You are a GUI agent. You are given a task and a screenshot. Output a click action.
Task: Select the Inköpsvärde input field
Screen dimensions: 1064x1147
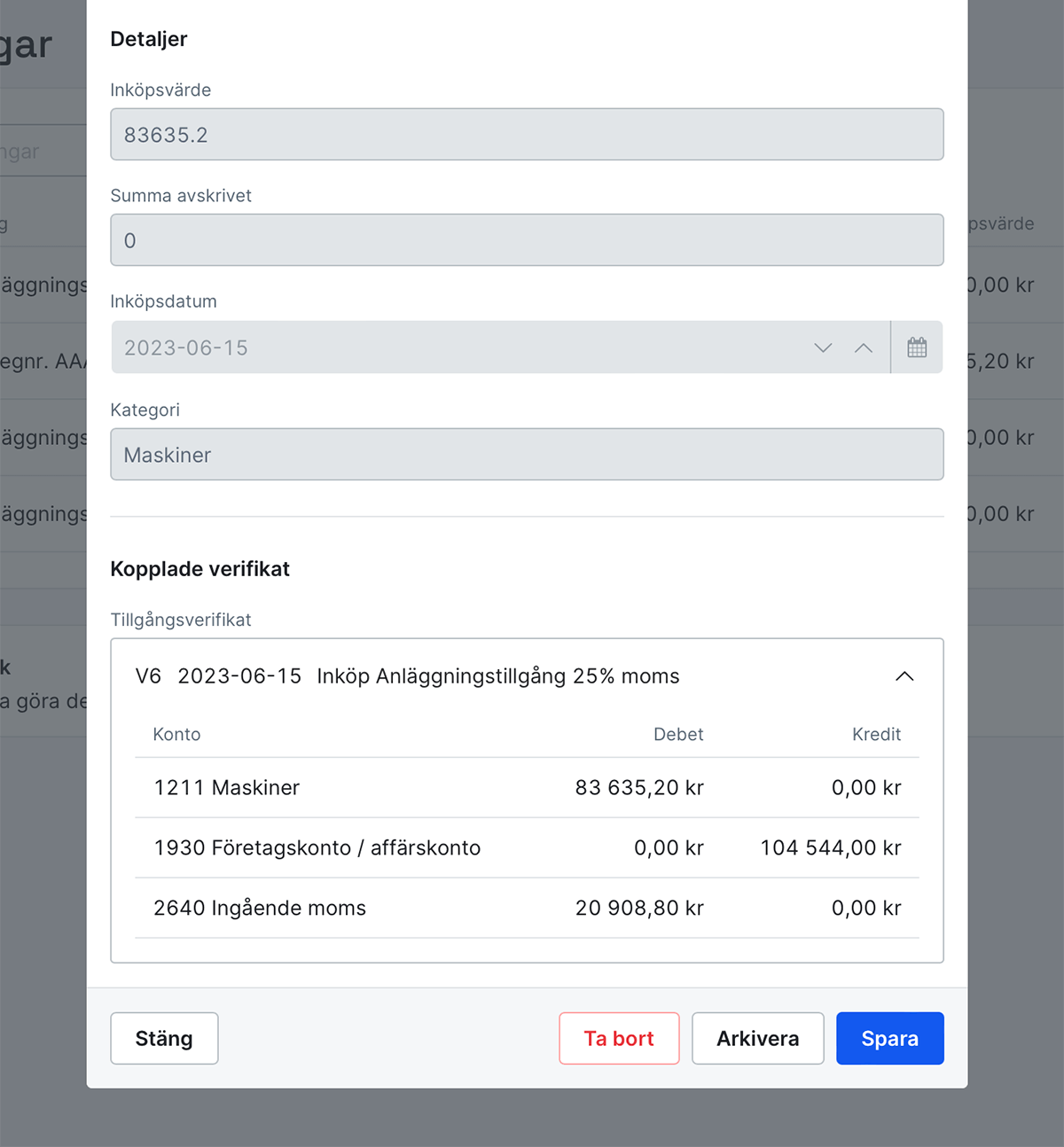(x=527, y=134)
